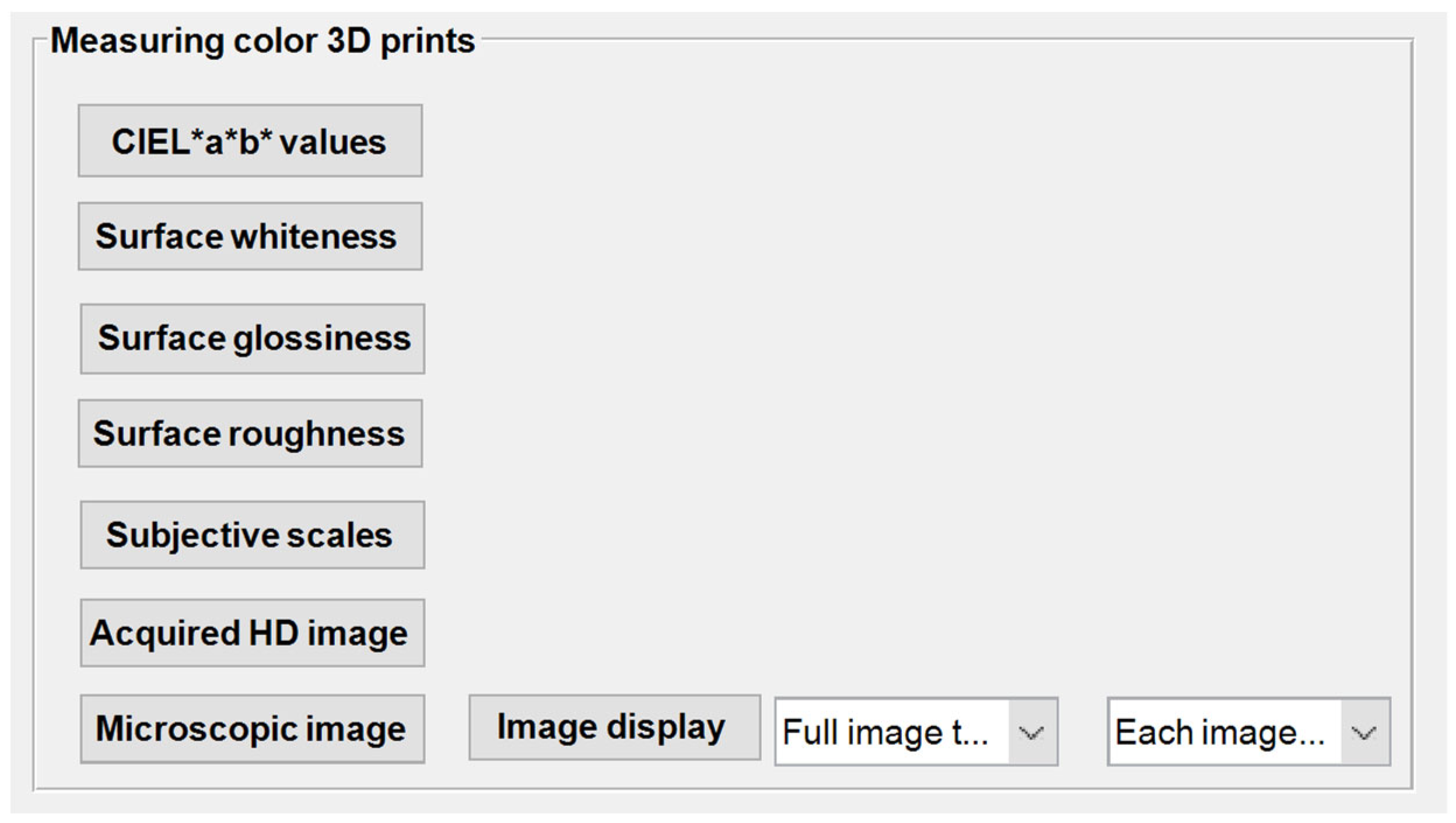Click the CIEL*a*b* values button
This screenshot has width=1456, height=823.
tap(250, 141)
